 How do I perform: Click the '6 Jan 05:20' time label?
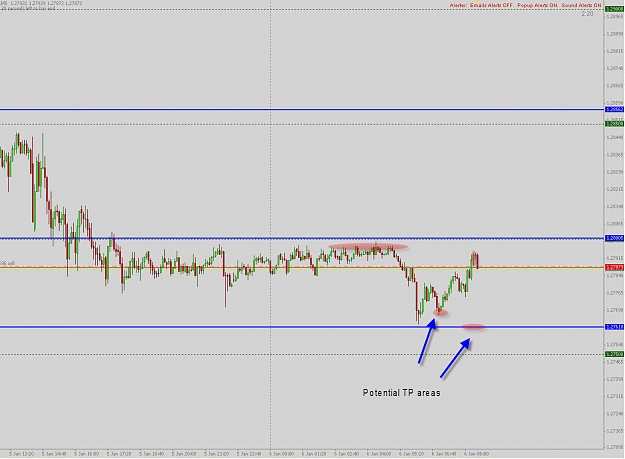coord(412,454)
